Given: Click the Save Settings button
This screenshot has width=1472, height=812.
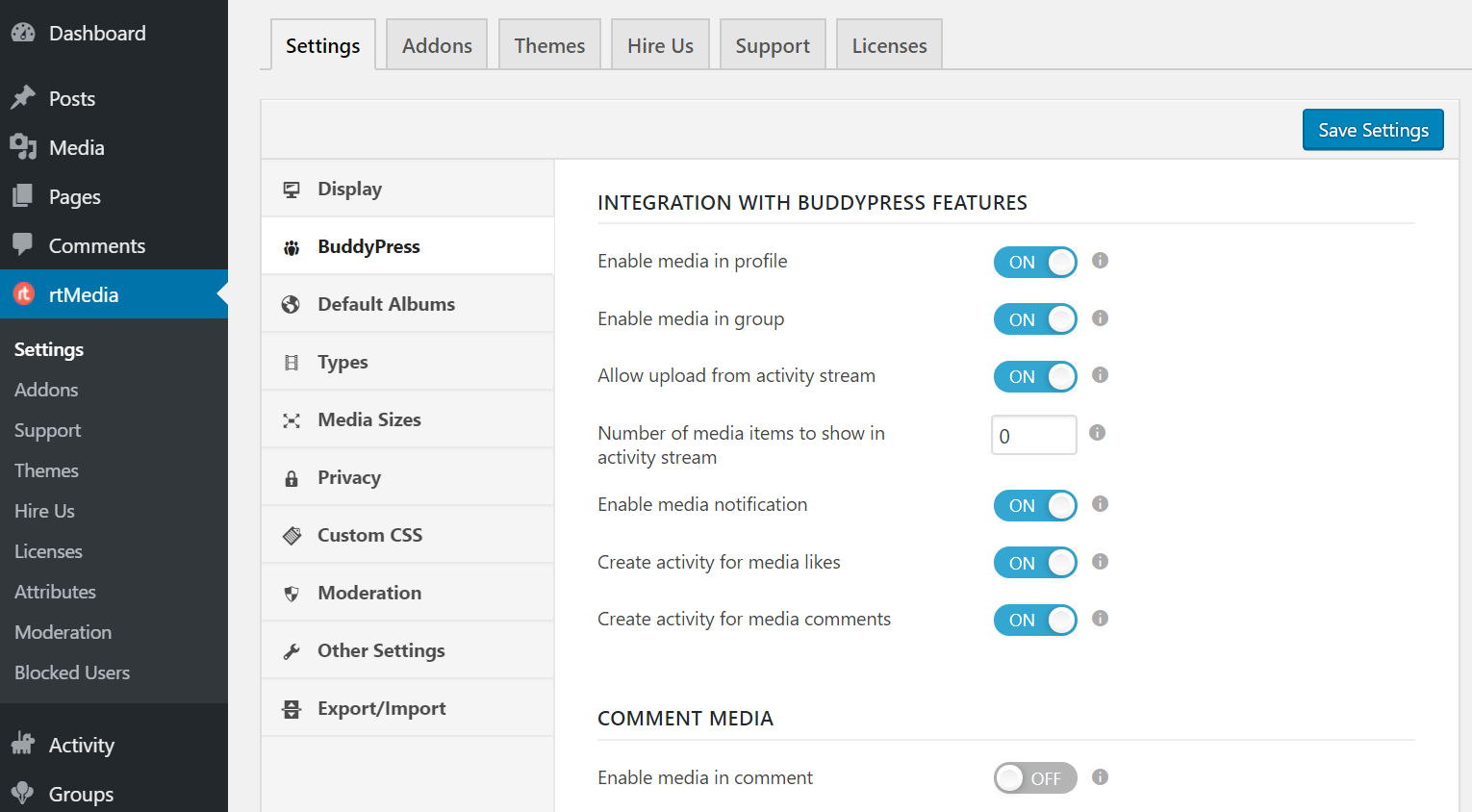Looking at the screenshot, I should click(1373, 129).
